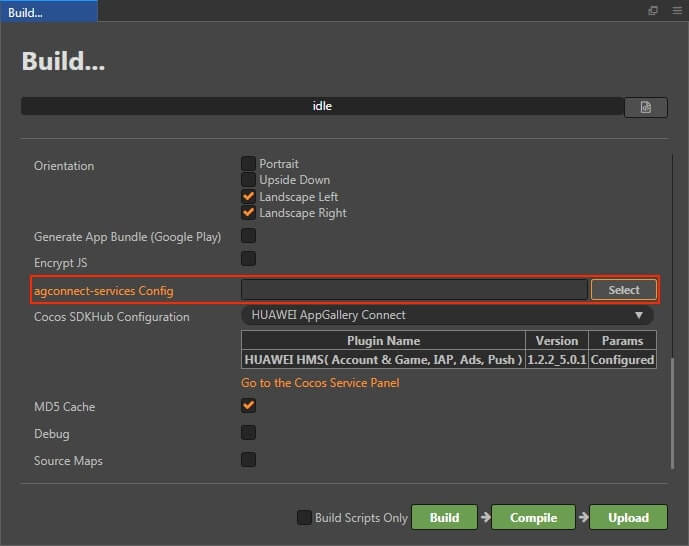Disable the MD5 Cache checkbox

point(248,406)
